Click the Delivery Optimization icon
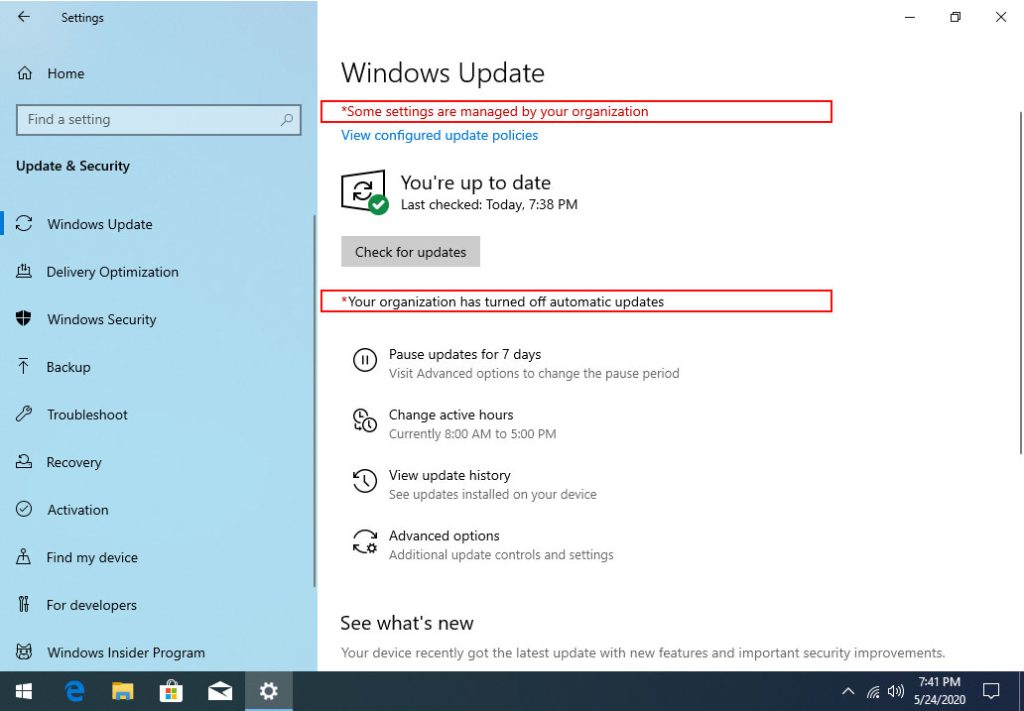 coord(24,271)
